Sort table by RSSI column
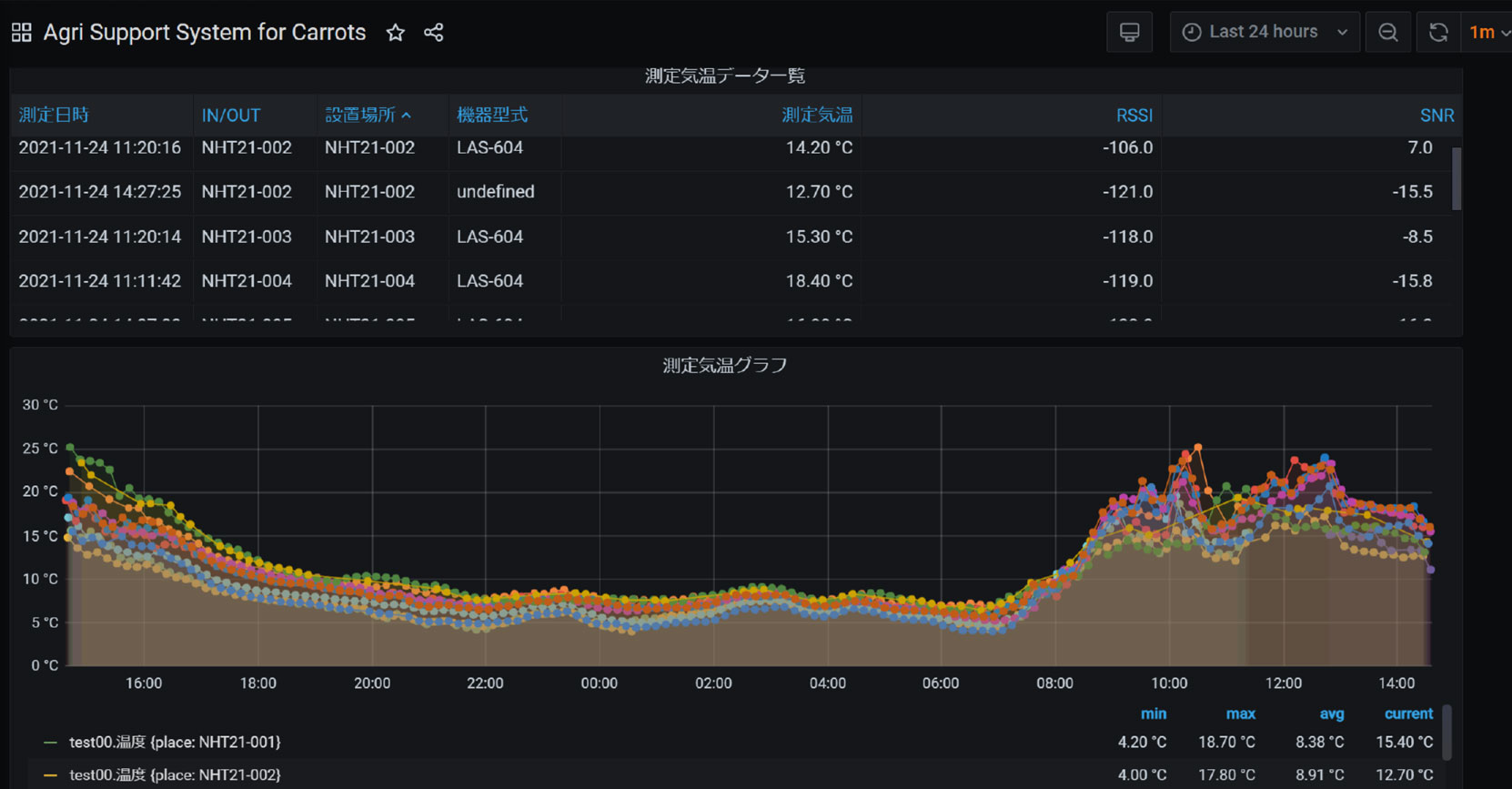The height and width of the screenshot is (789, 1512). click(x=1134, y=116)
